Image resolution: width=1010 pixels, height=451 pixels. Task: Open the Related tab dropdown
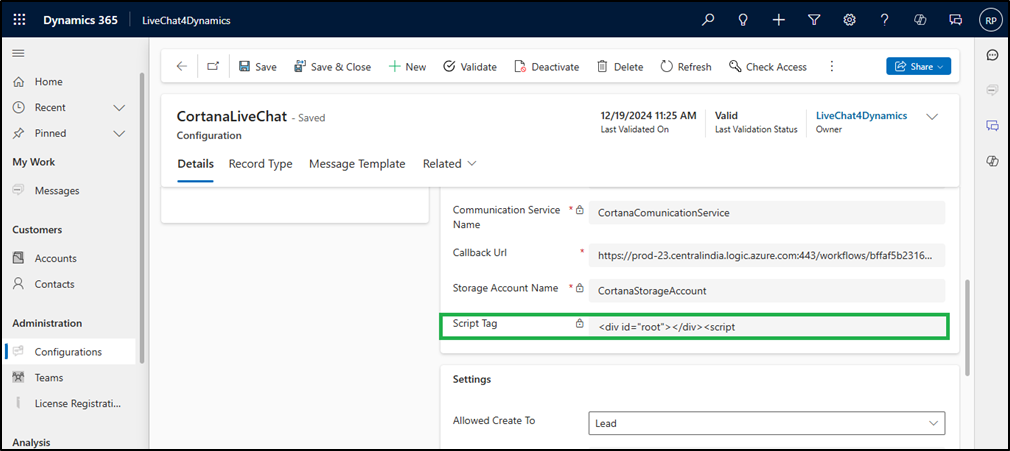(x=449, y=164)
